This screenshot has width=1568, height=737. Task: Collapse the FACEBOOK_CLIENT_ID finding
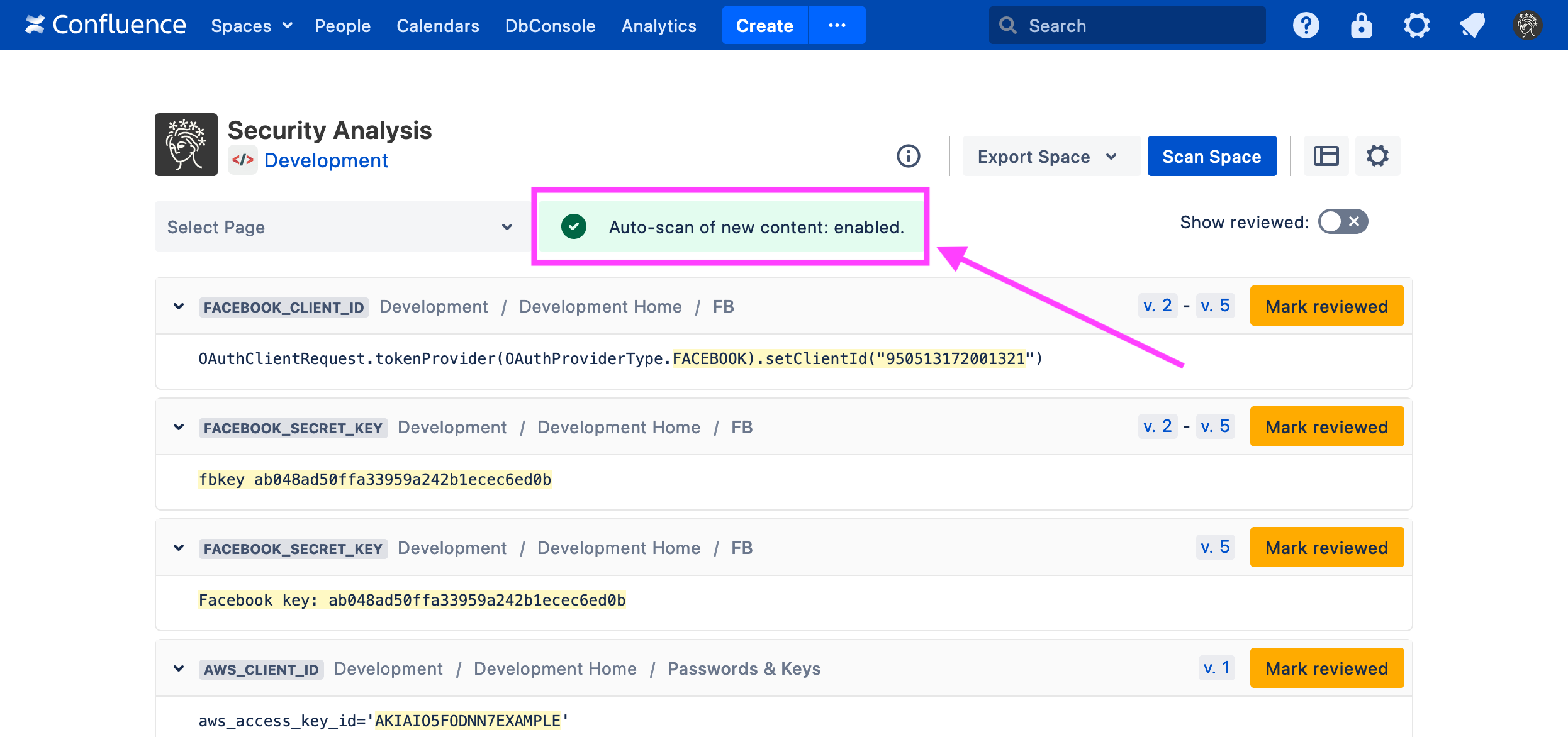point(179,306)
